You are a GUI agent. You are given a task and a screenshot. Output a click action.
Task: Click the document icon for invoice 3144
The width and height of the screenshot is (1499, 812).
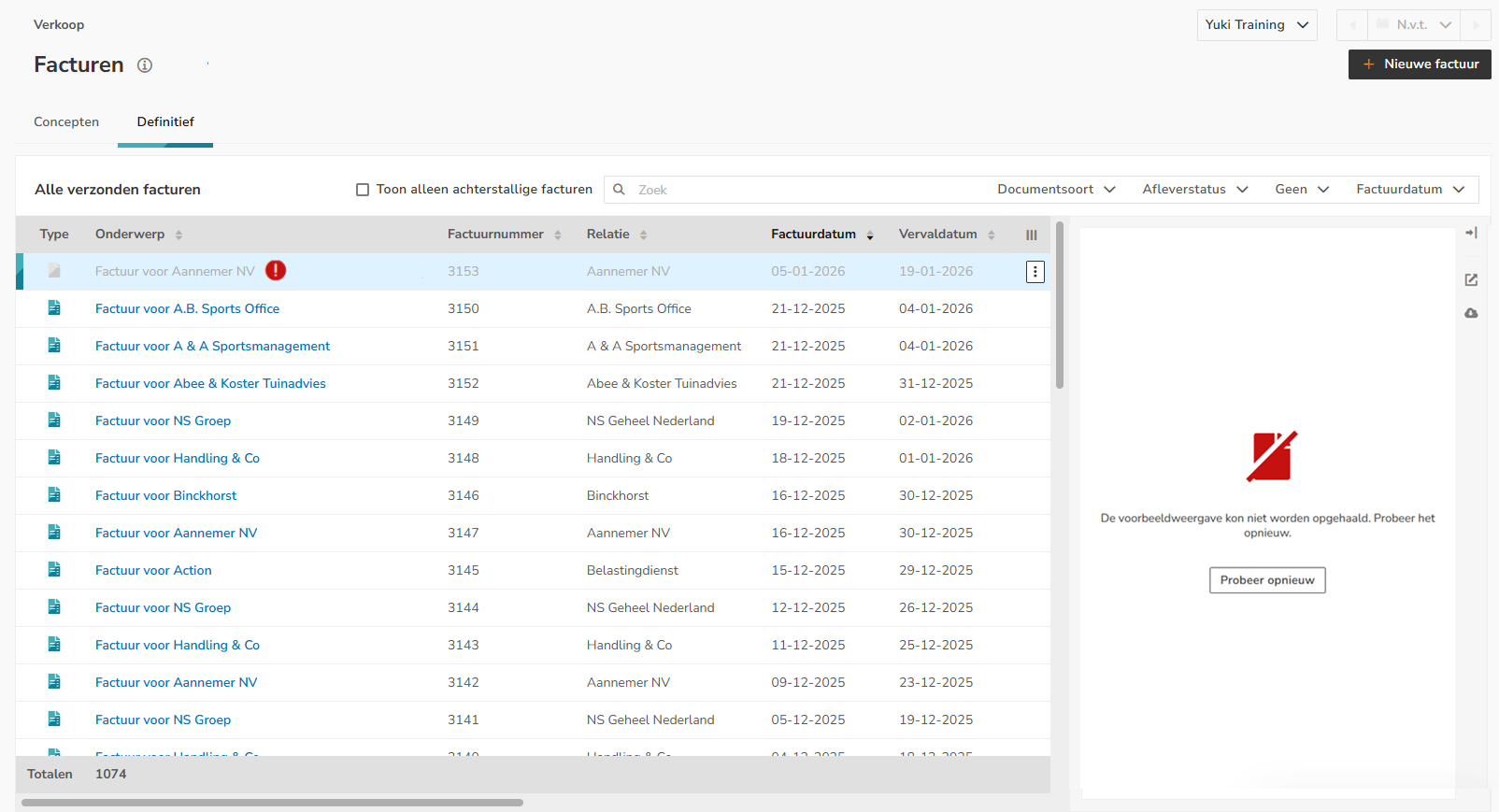pos(54,607)
